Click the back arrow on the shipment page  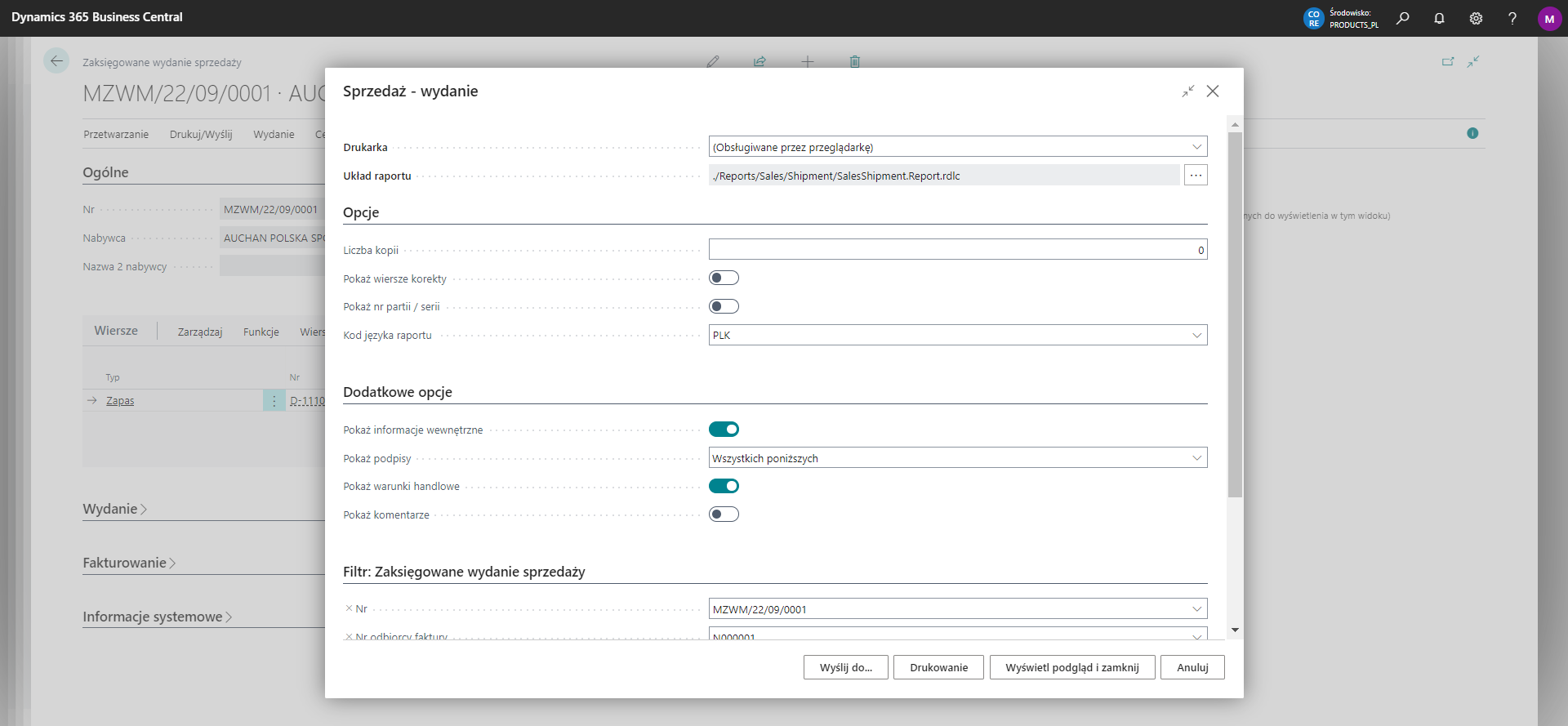click(56, 61)
